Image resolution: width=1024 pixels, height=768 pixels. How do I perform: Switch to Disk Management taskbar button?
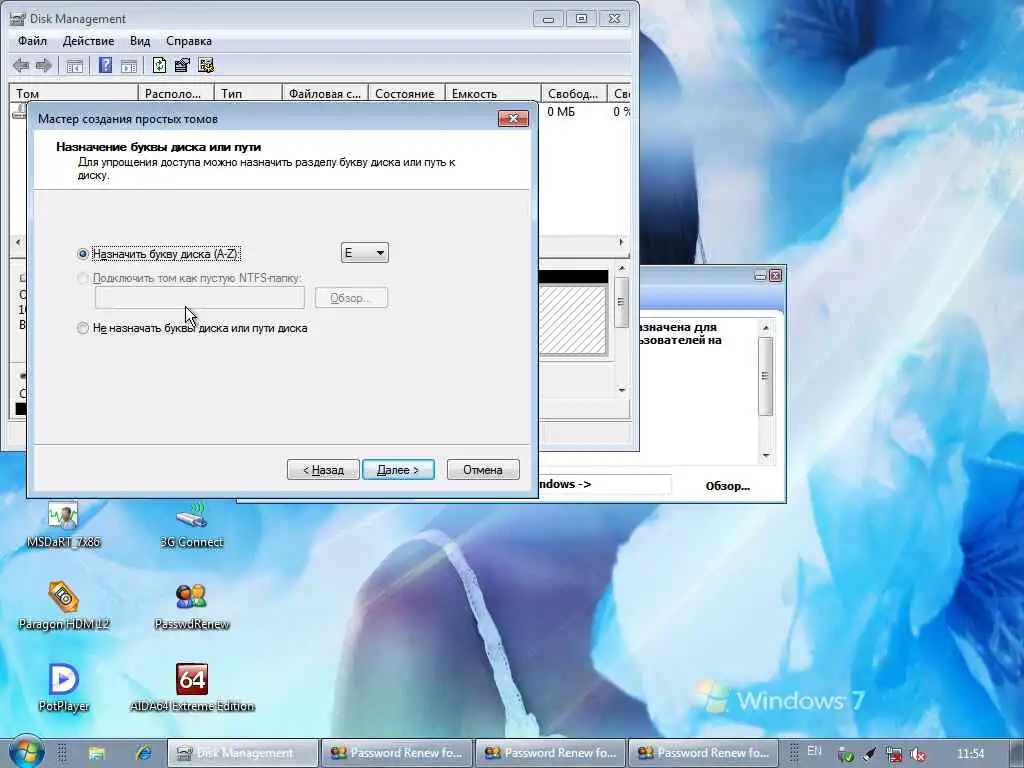pos(243,754)
